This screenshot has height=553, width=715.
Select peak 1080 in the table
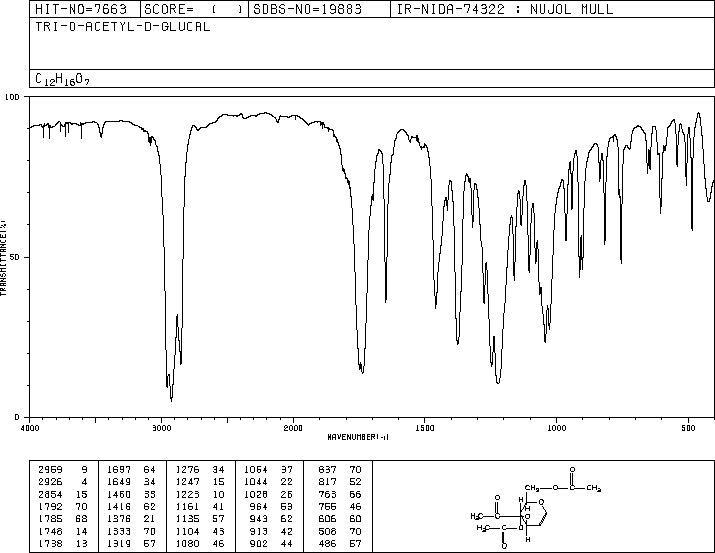pos(187,543)
